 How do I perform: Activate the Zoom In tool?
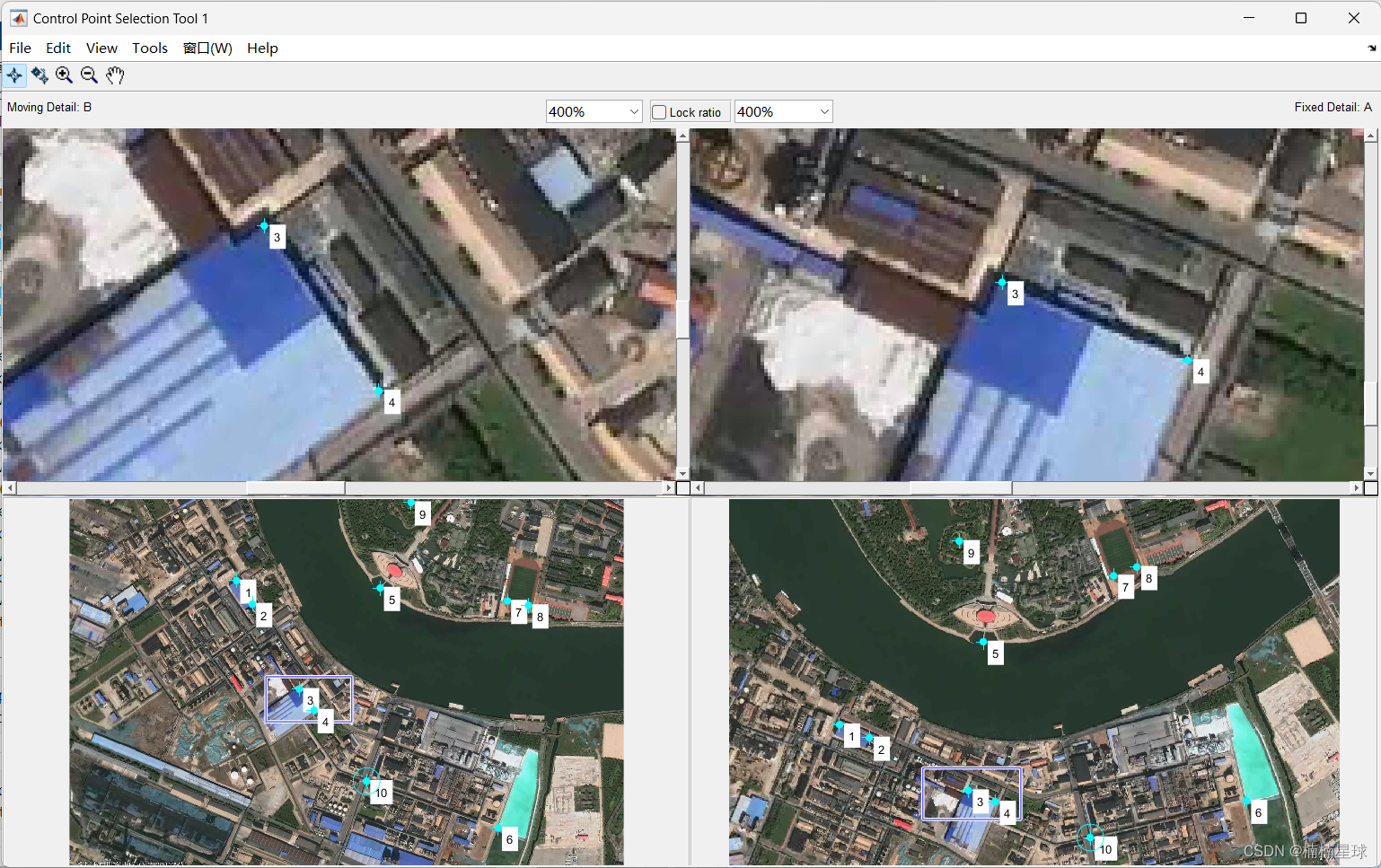64,75
